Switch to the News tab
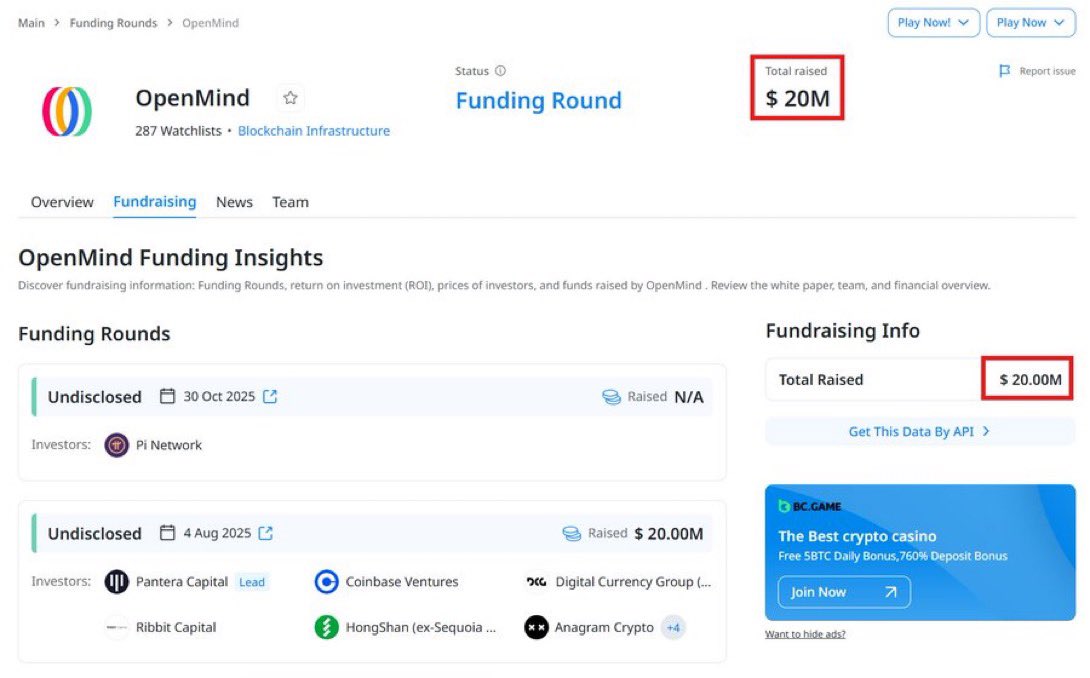 tap(234, 202)
